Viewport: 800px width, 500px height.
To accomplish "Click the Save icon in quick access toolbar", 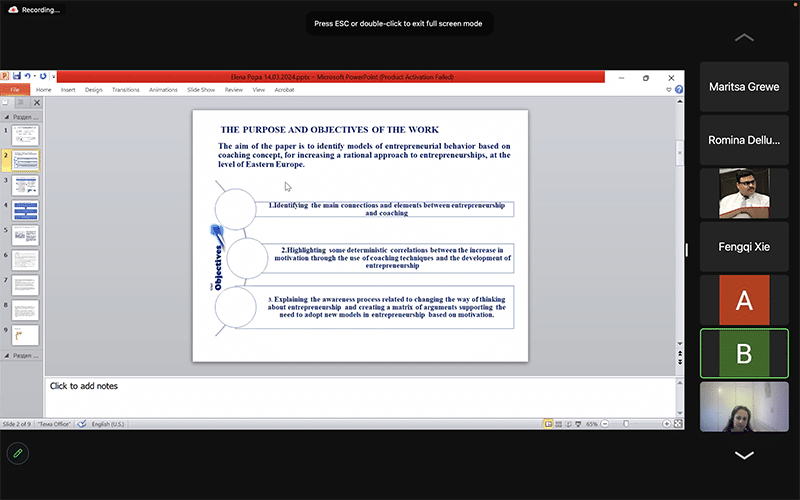I will coord(17,76).
